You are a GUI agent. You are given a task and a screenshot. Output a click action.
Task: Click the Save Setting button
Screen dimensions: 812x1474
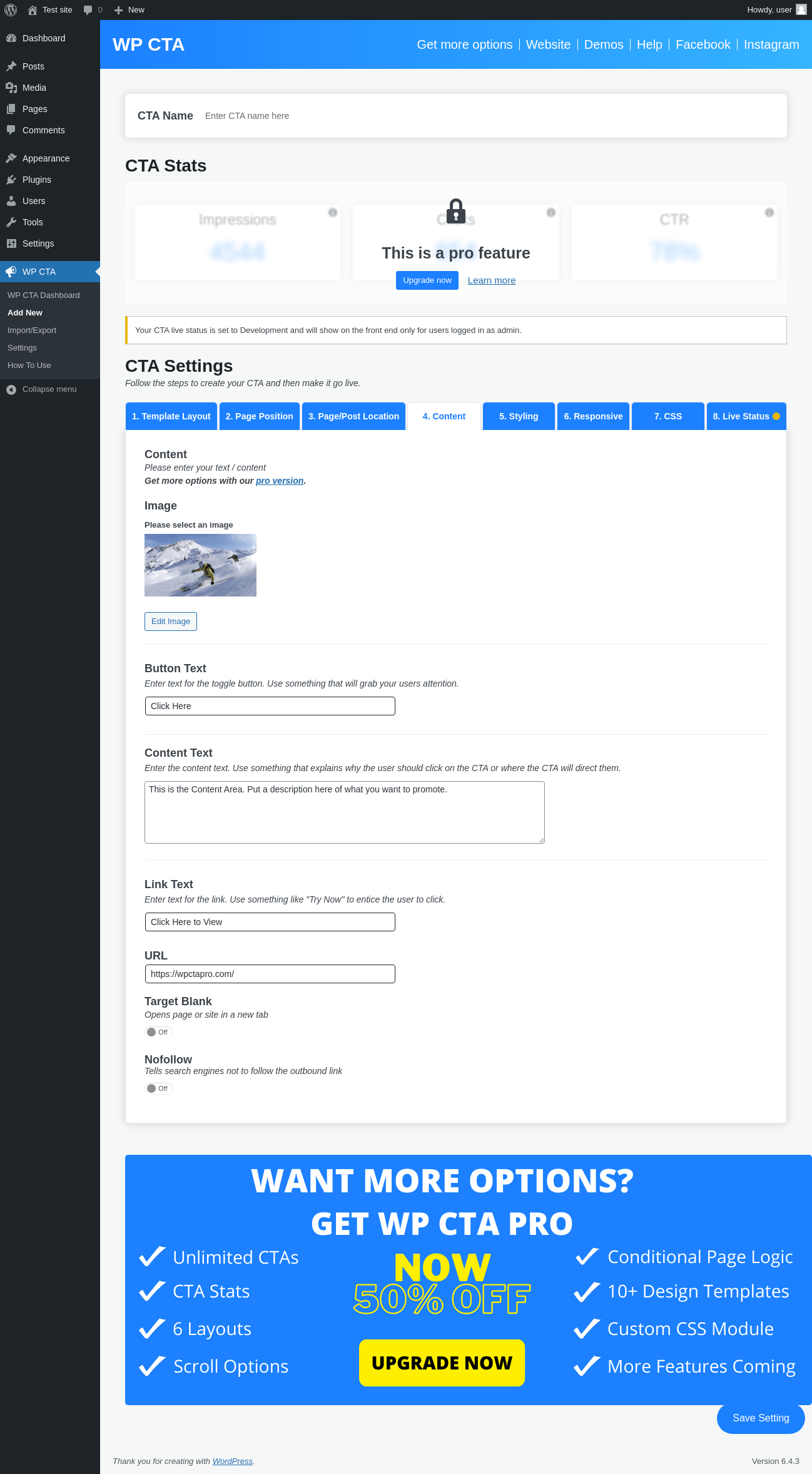tap(761, 1418)
